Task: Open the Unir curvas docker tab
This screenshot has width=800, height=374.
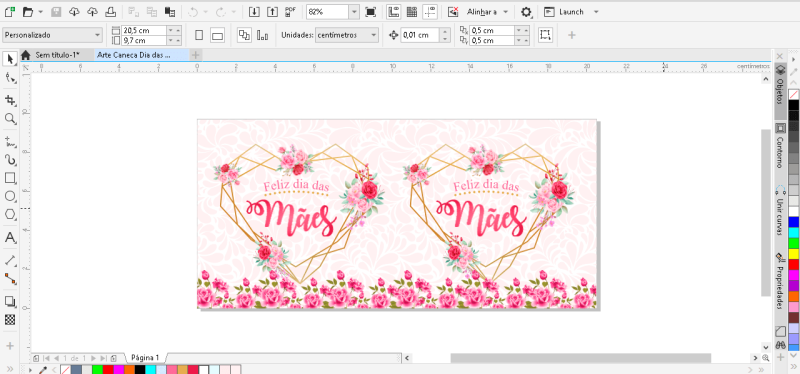Action: [x=780, y=210]
